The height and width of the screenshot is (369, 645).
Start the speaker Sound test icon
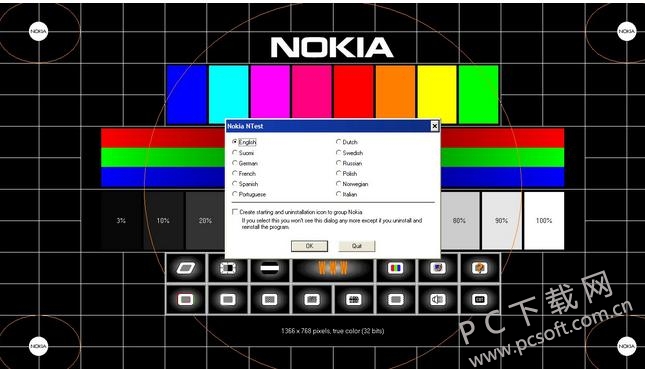click(x=438, y=299)
